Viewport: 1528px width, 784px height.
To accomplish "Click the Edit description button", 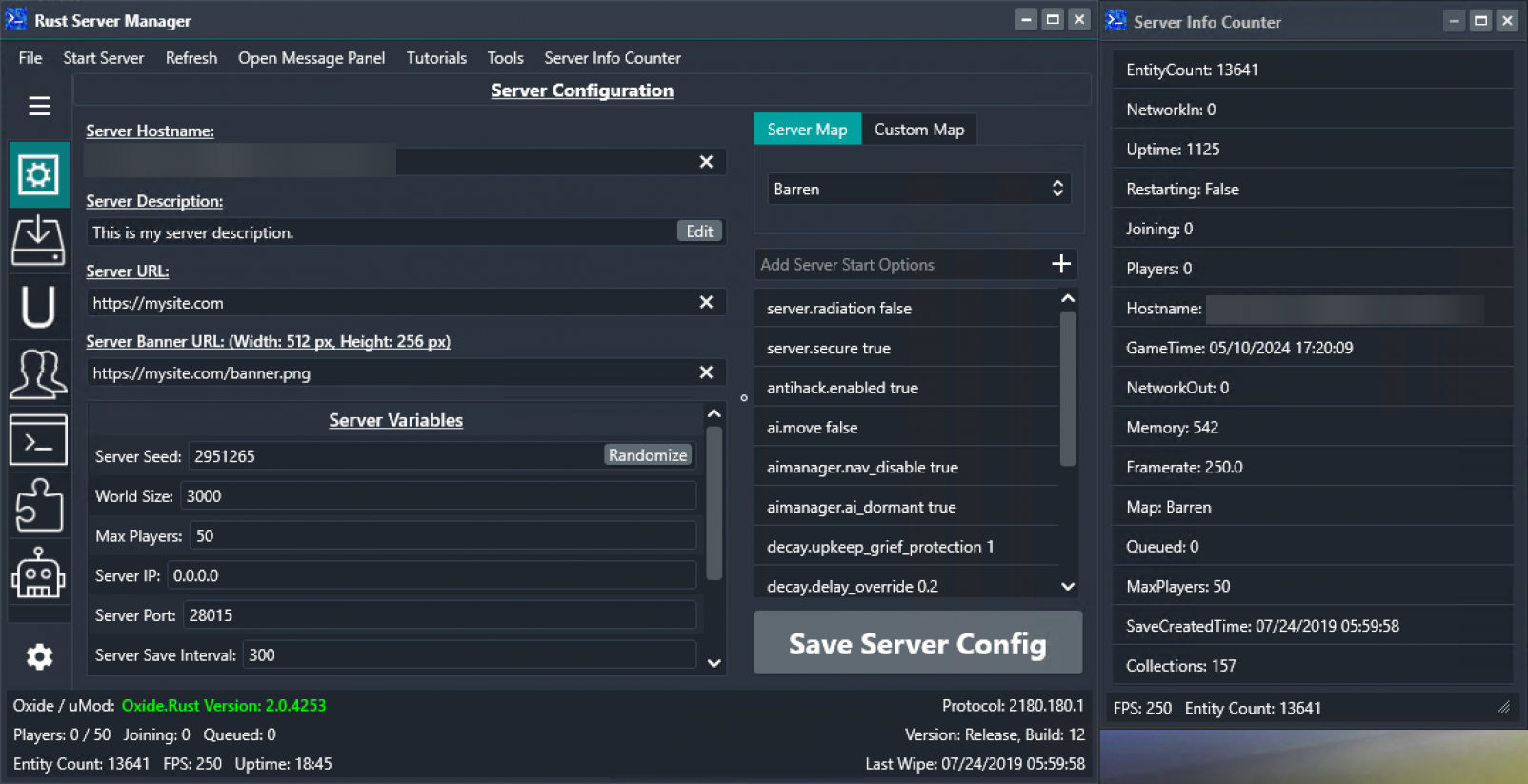I will pos(699,231).
